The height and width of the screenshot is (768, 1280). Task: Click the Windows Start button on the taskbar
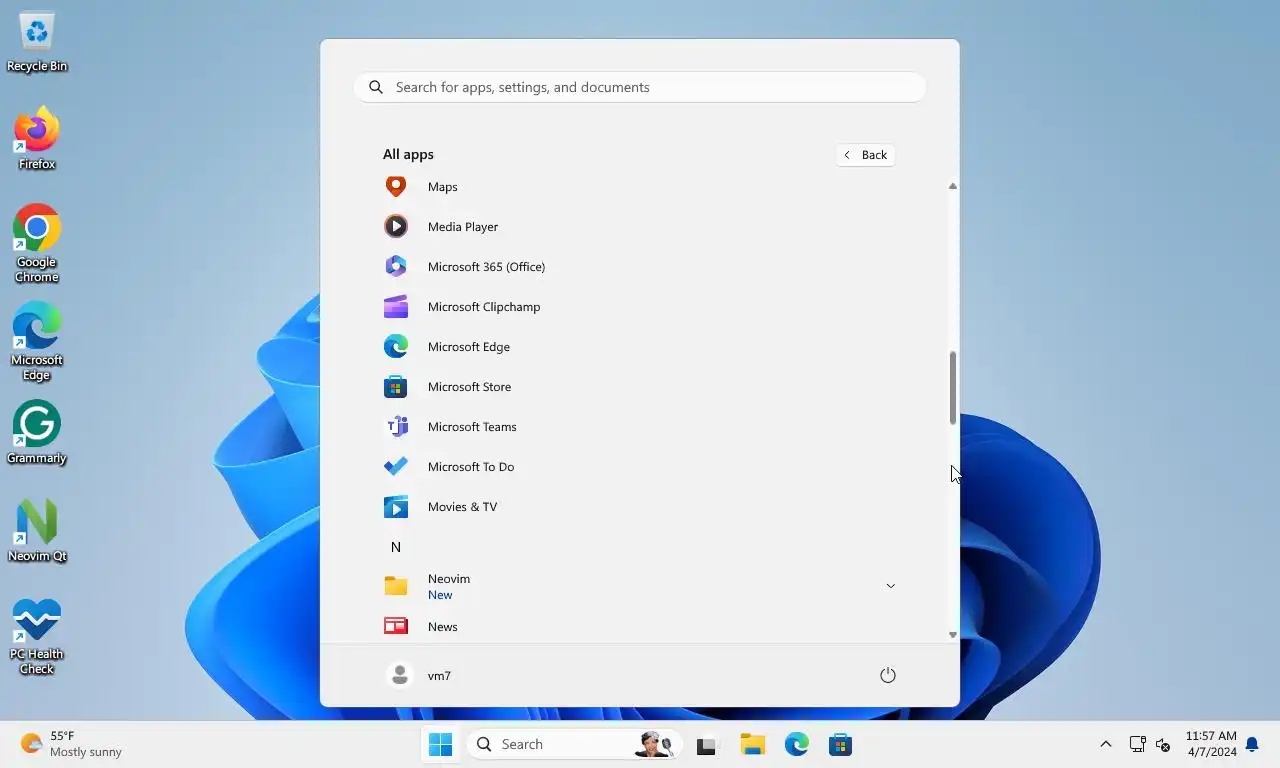click(440, 744)
